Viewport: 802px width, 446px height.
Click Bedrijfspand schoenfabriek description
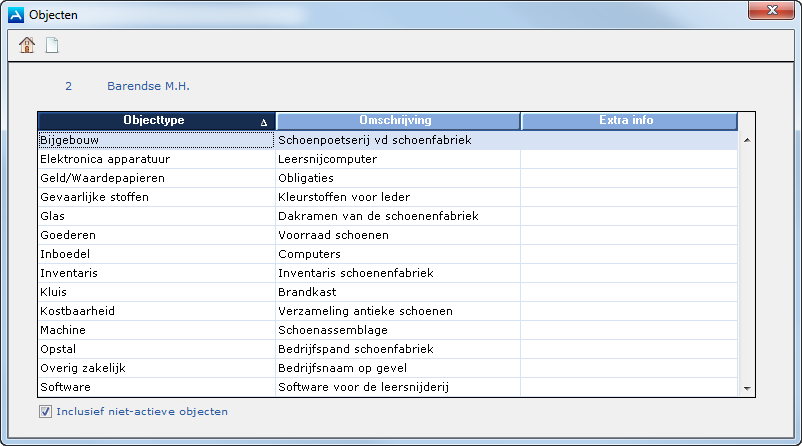coord(356,349)
